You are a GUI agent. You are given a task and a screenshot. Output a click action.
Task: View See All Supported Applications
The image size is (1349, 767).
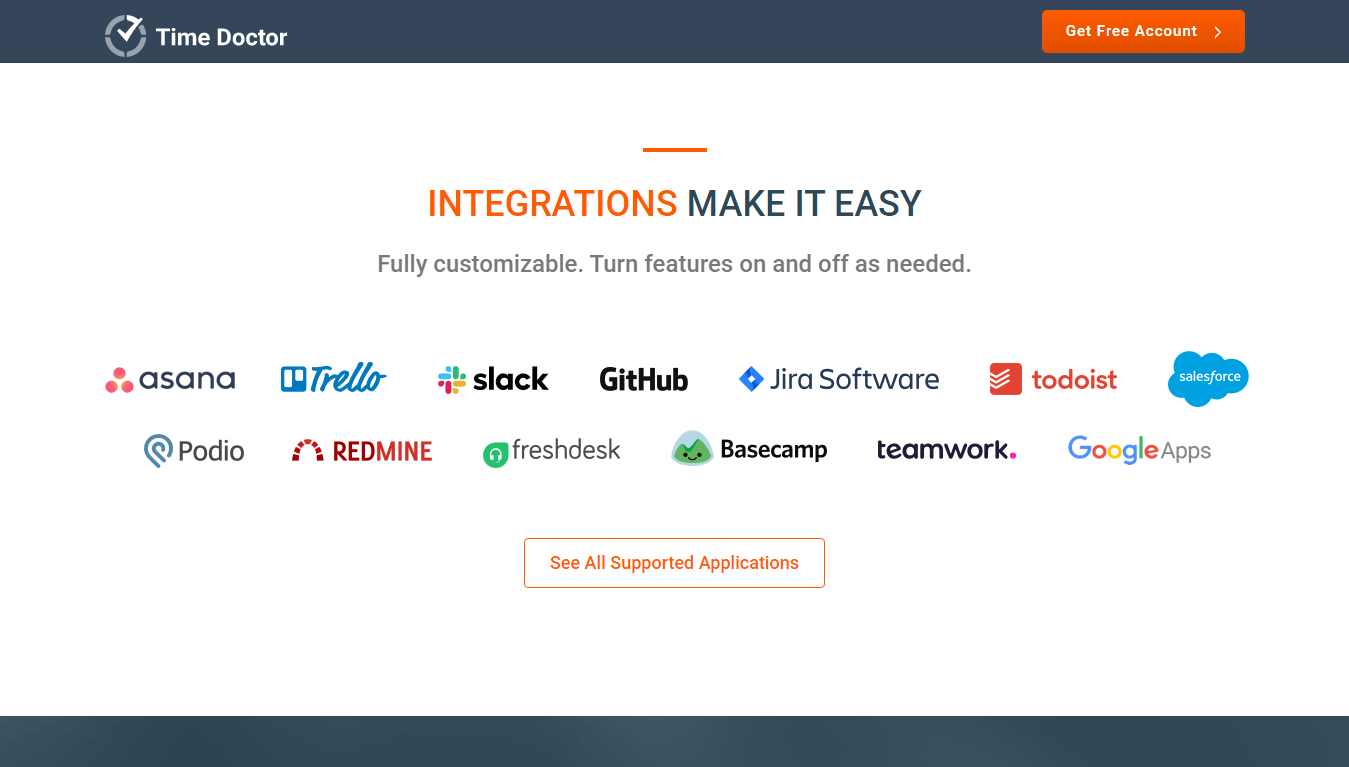click(674, 563)
